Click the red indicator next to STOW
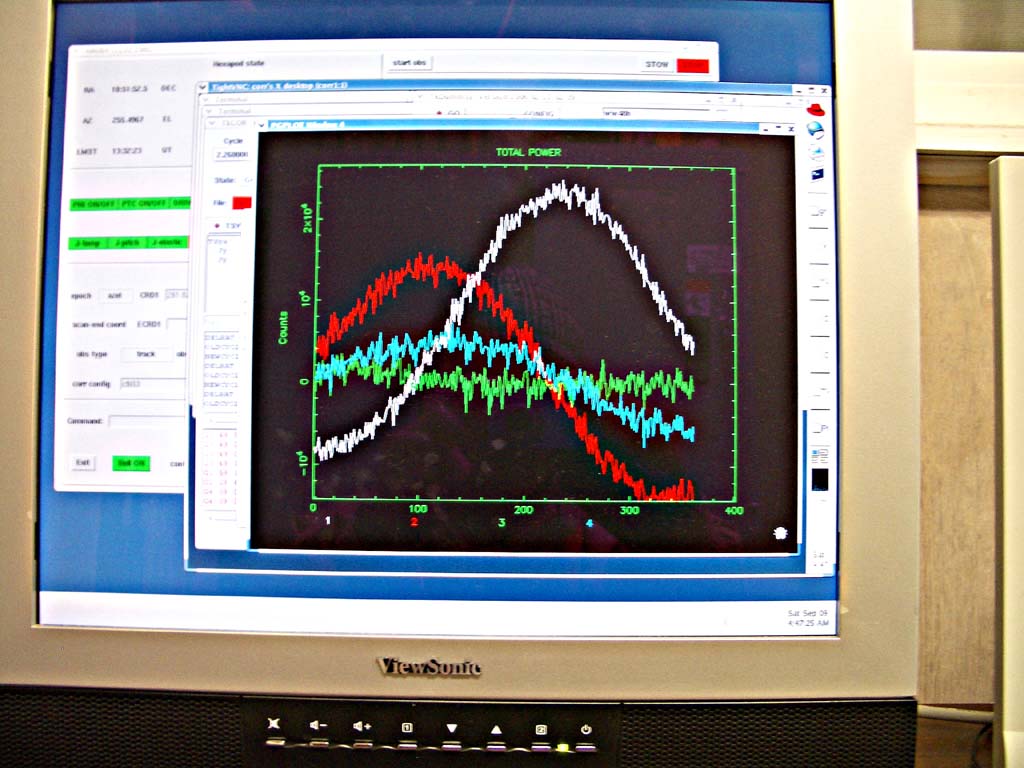The width and height of the screenshot is (1024, 768). pyautogui.click(x=692, y=65)
